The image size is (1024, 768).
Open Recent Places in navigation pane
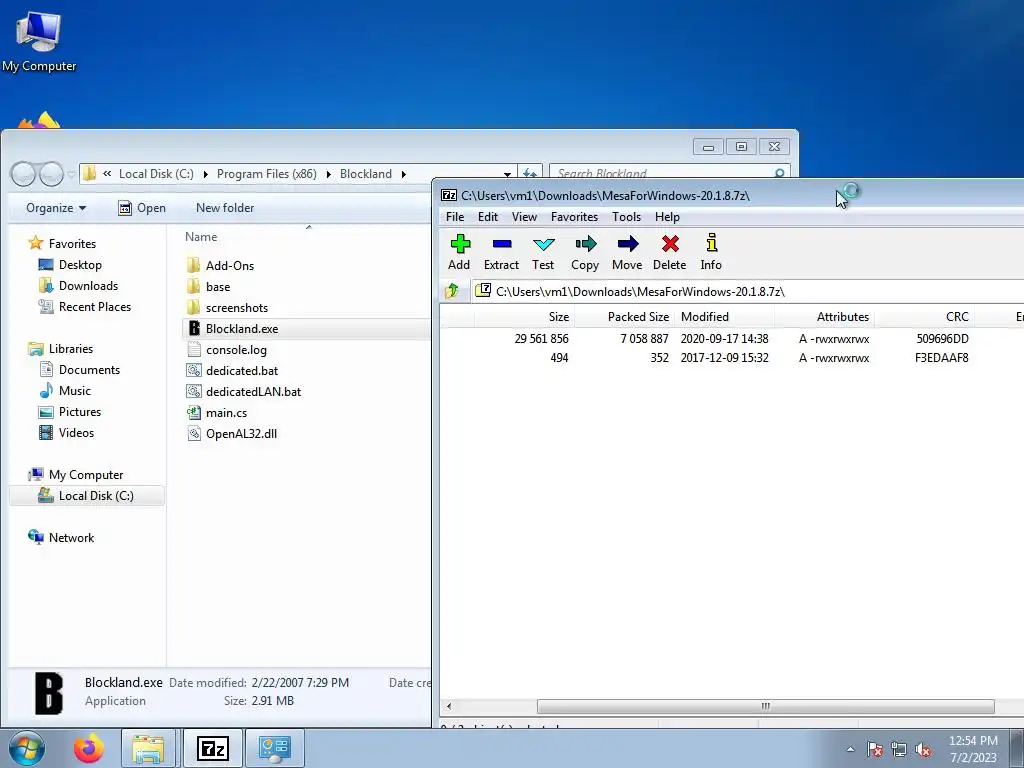click(x=95, y=306)
